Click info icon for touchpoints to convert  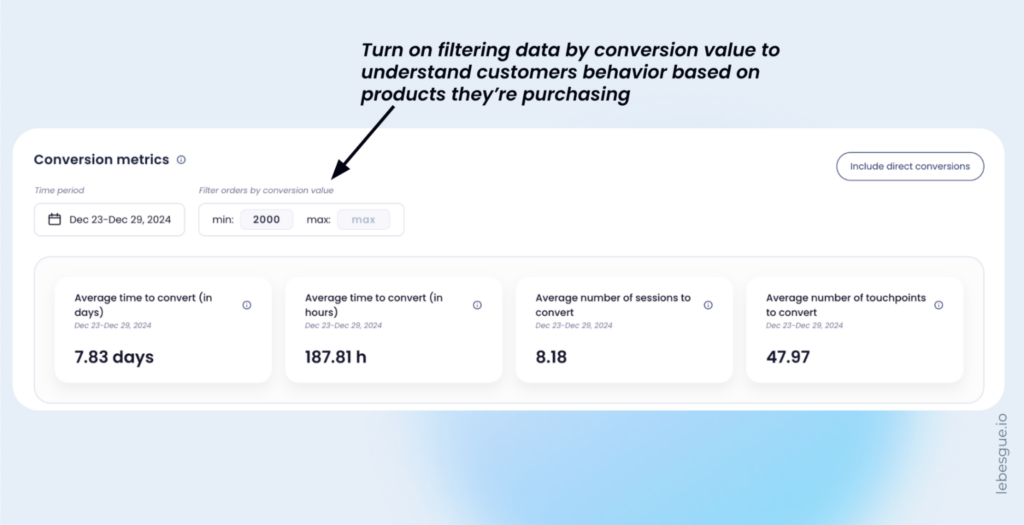pos(938,305)
